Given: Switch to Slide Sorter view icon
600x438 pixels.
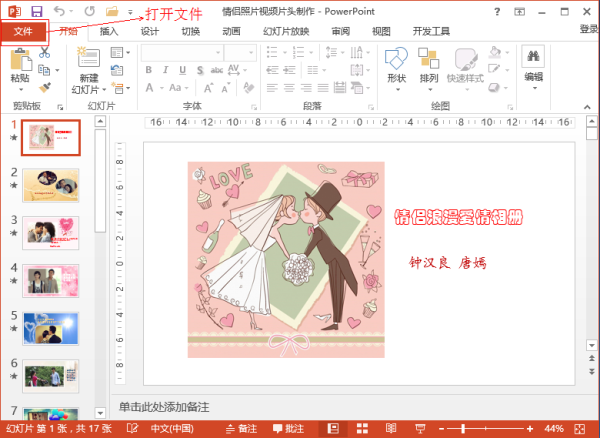Looking at the screenshot, I should [362, 428].
